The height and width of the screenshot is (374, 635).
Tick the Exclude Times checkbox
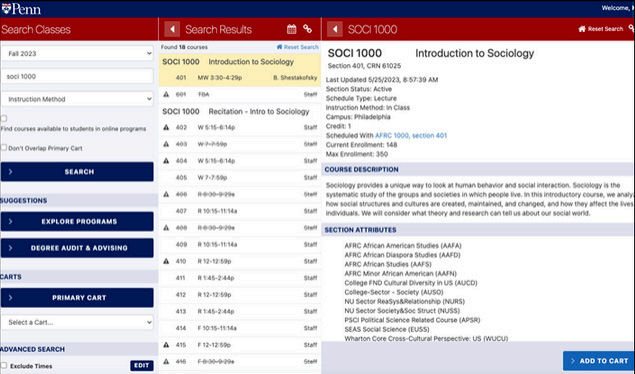coord(4,366)
